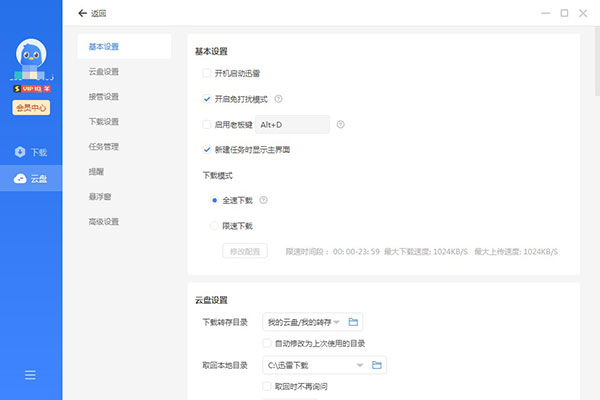
Task: Browse folder for 下载转存目录
Action: (353, 322)
